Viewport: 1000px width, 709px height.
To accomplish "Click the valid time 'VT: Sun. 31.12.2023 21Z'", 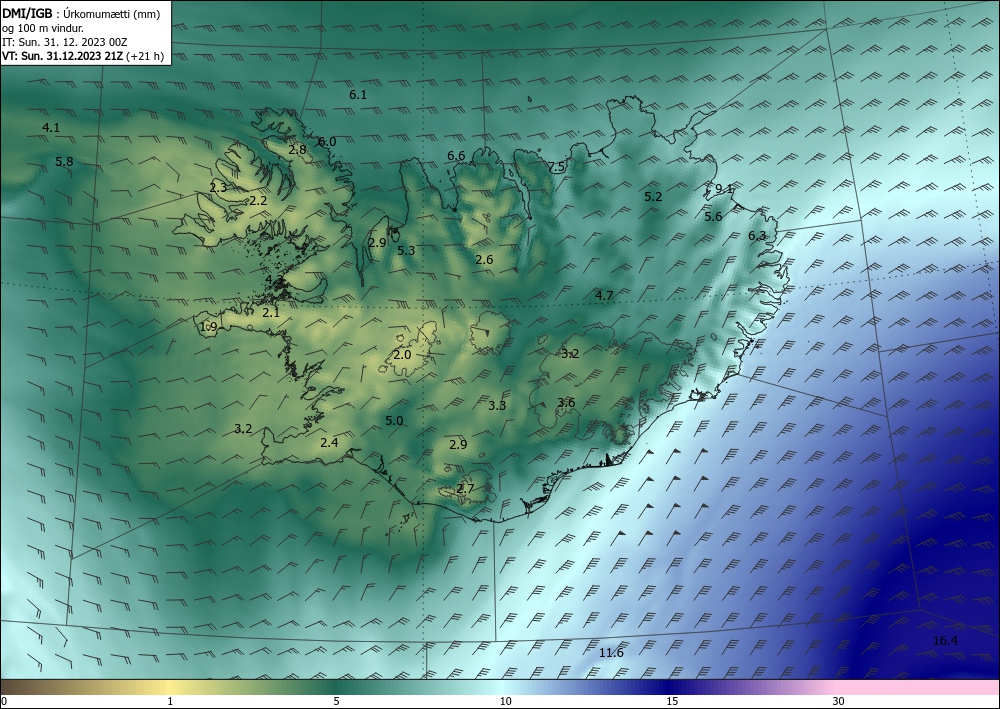I will 62,56.
